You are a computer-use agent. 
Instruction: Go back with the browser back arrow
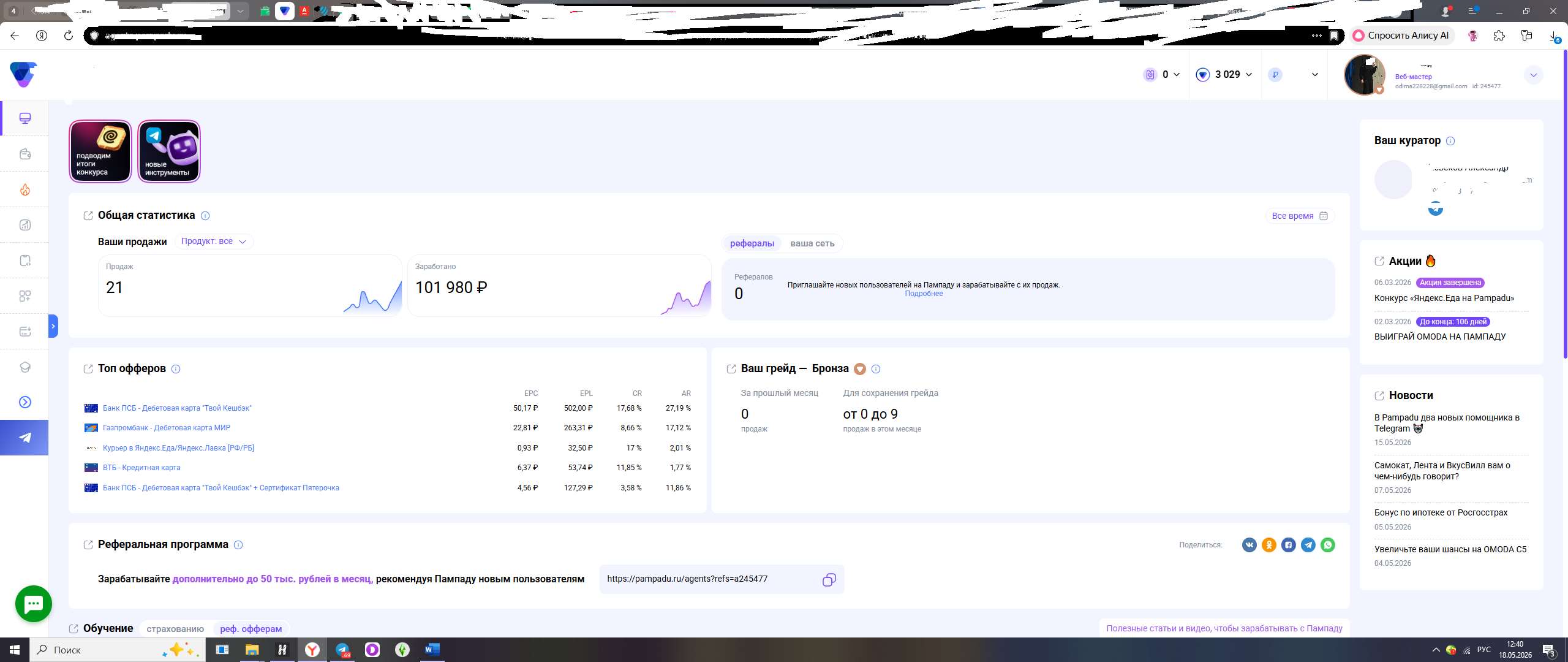[x=15, y=36]
